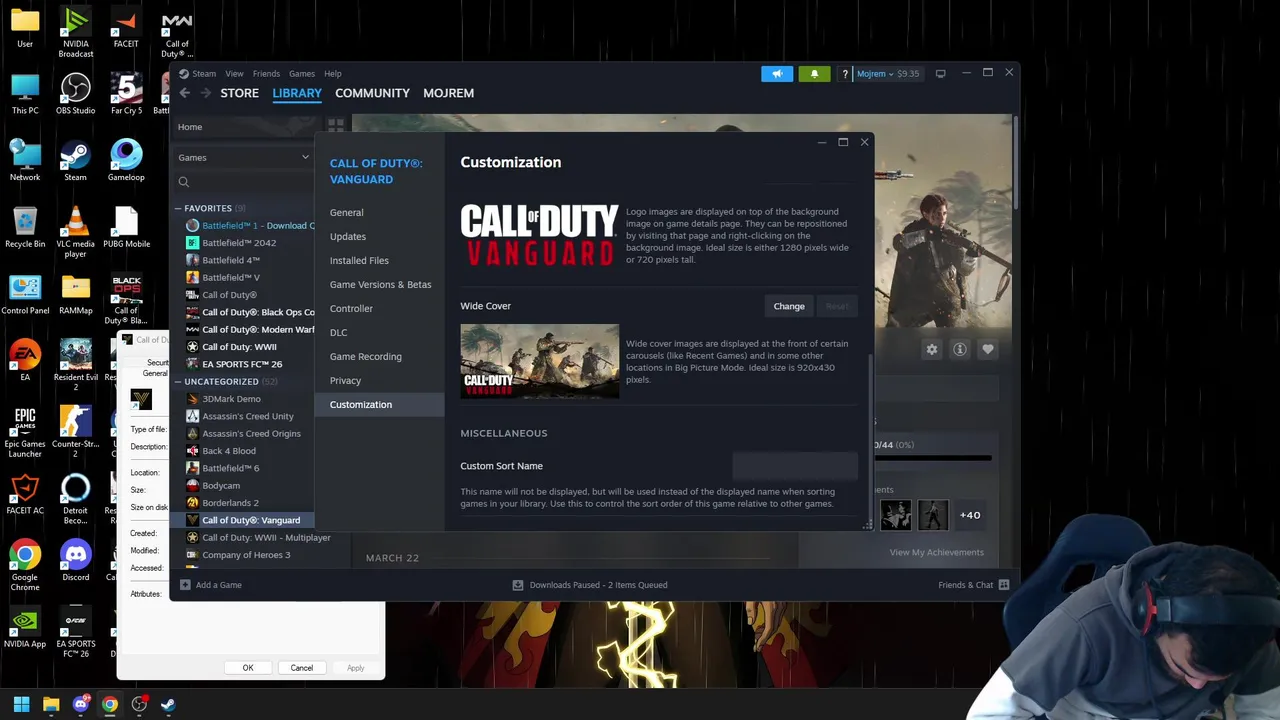Click the library search magnifier icon
This screenshot has width=1280, height=720.
click(184, 182)
